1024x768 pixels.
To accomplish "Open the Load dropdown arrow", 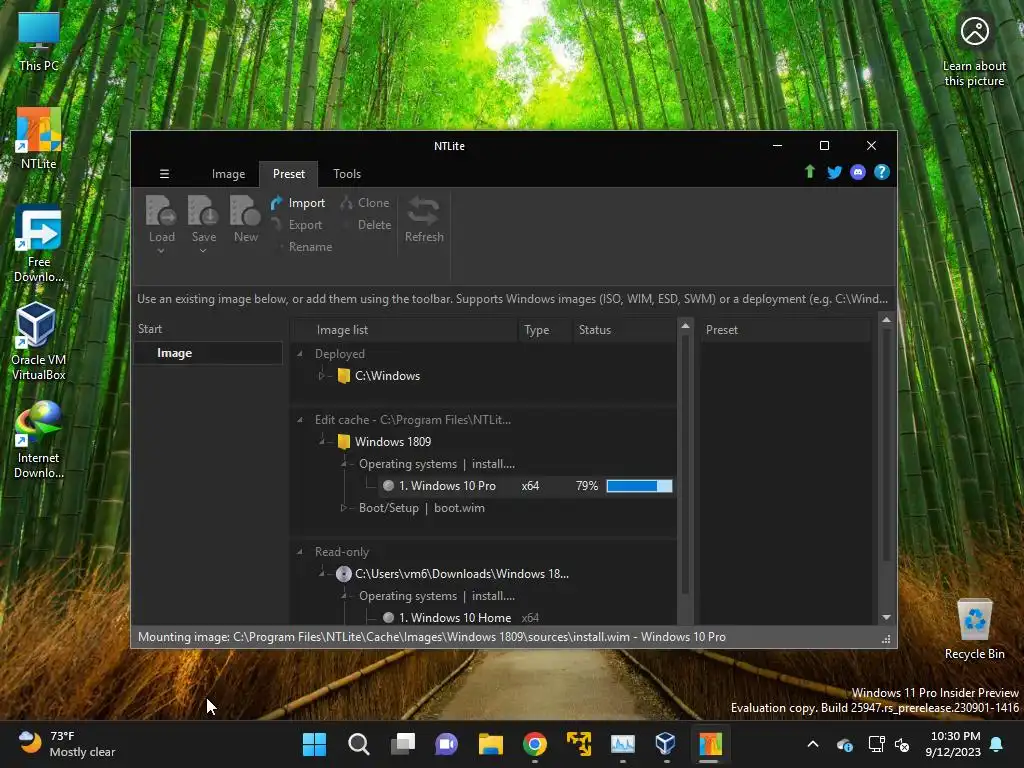I will tap(161, 251).
